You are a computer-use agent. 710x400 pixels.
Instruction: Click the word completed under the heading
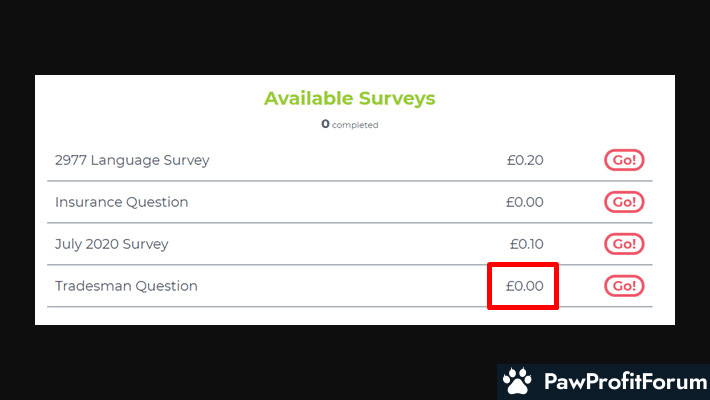pyautogui.click(x=355, y=125)
